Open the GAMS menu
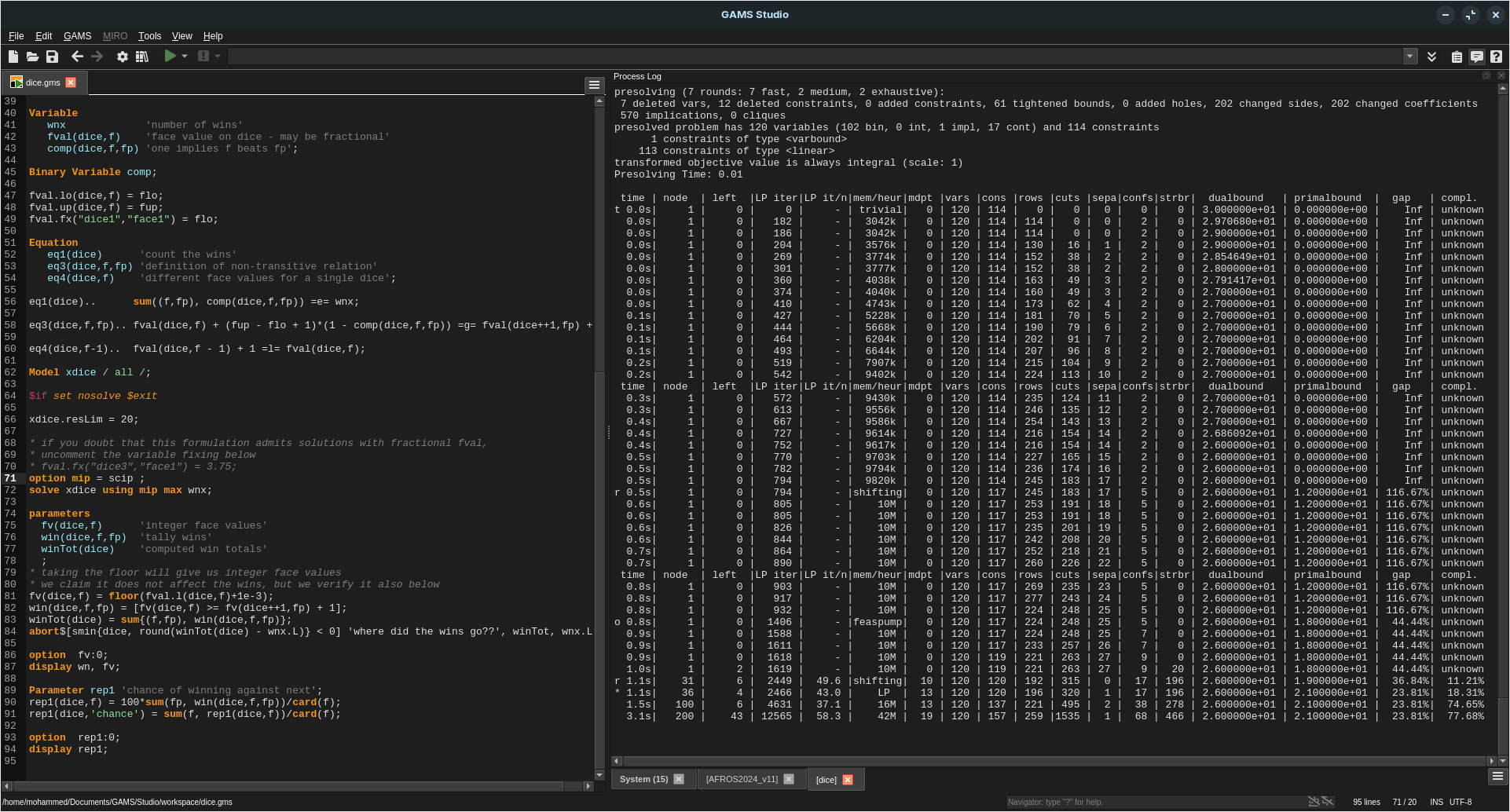Screen dimensions: 1510x812 tap(77, 36)
